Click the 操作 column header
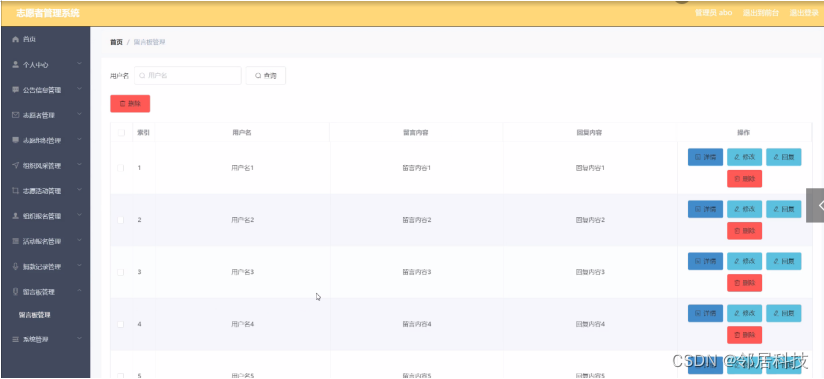The width and height of the screenshot is (824, 379). pos(744,133)
